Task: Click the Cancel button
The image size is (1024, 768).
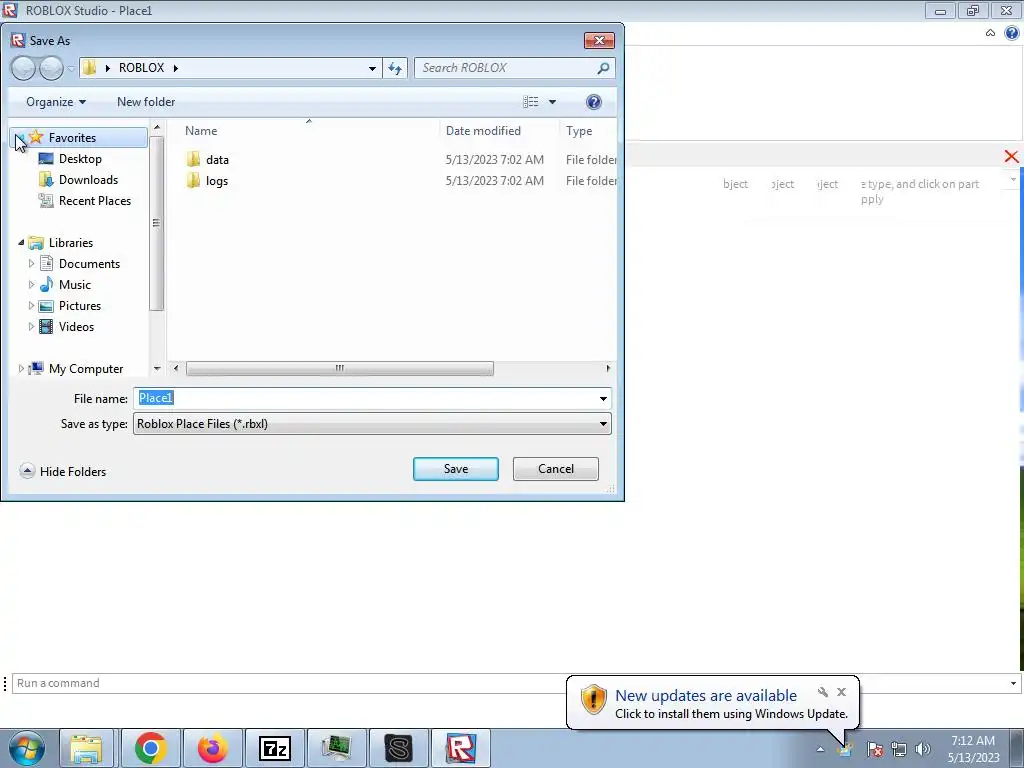Action: click(x=556, y=469)
